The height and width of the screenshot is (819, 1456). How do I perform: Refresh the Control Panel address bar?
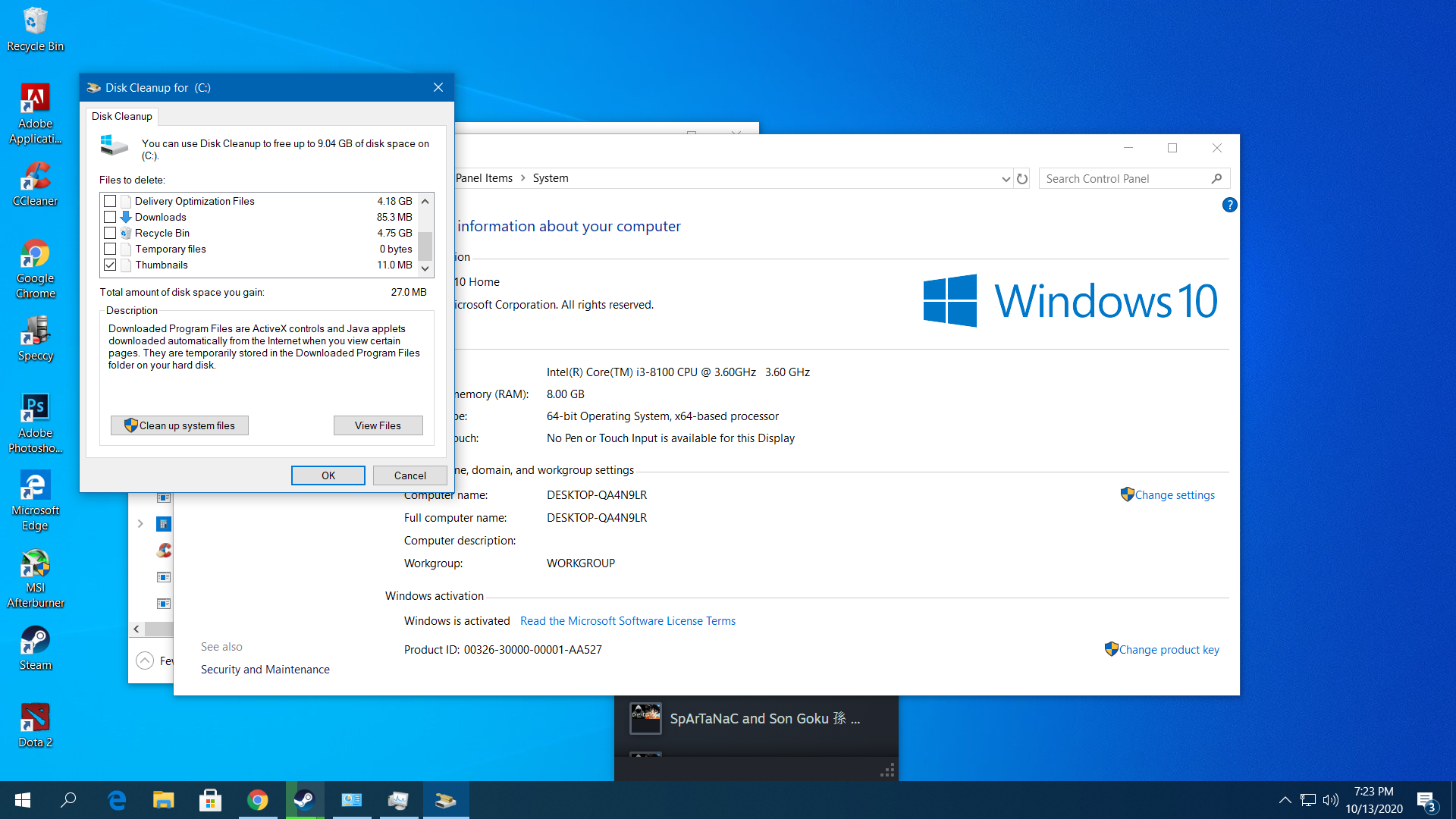pos(1022,179)
